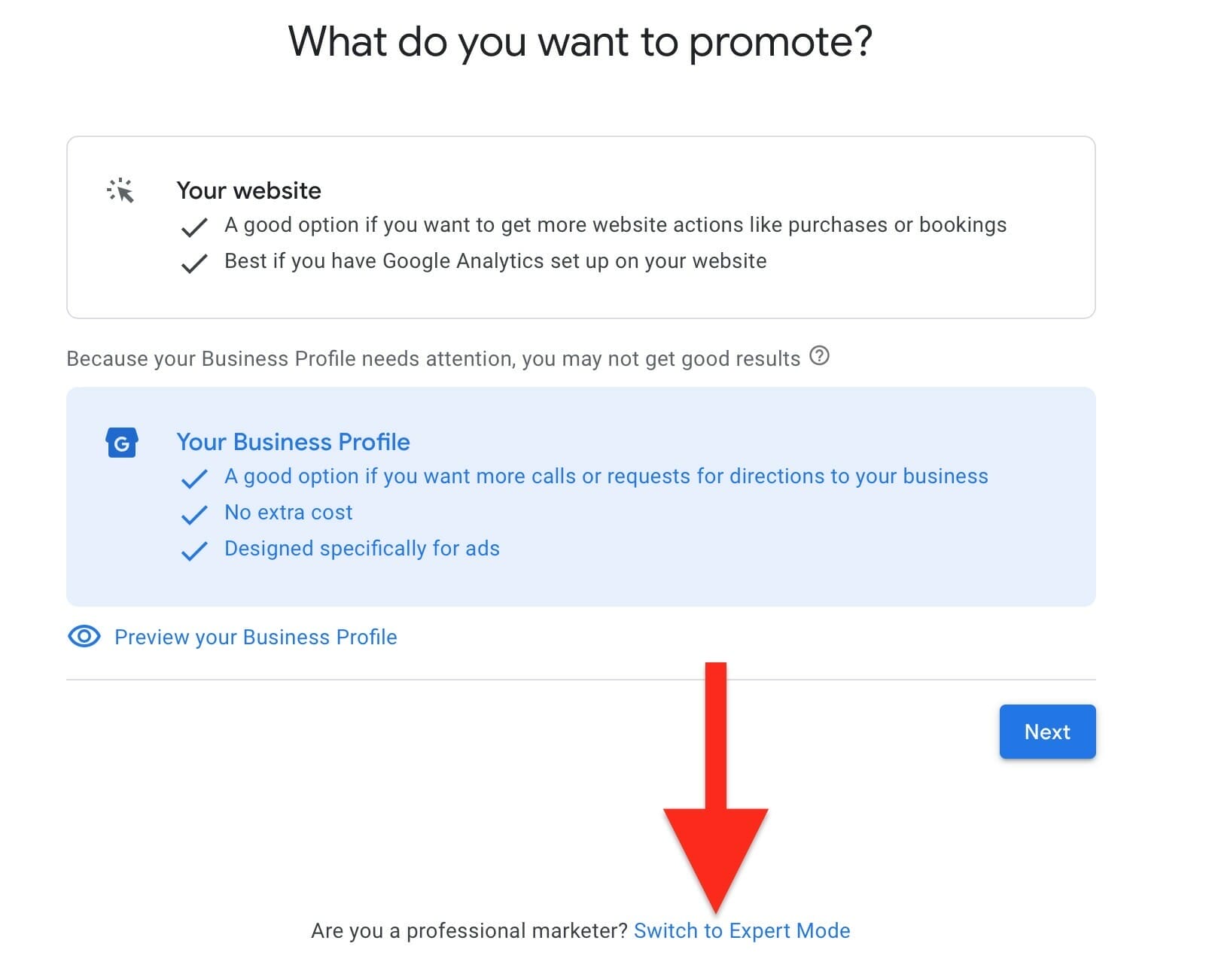Image resolution: width=1206 pixels, height=980 pixels.
Task: Click the "Best if you have Google Analytics" text
Action: coord(495,261)
